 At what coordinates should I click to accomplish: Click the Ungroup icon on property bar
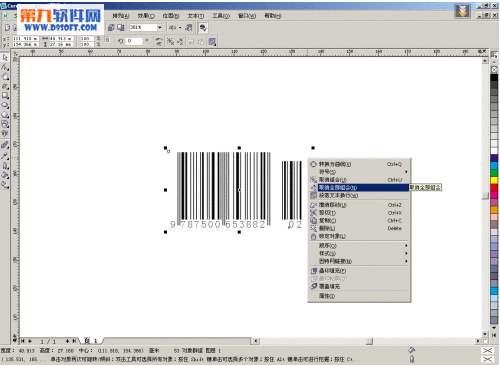click(170, 41)
